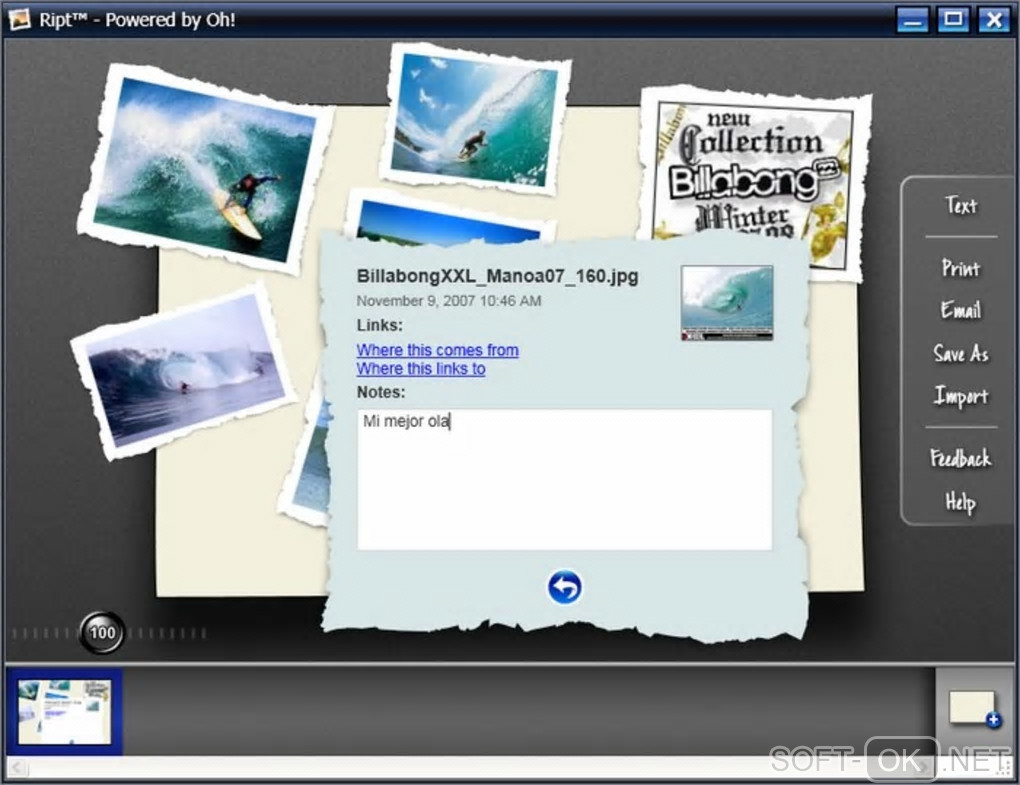Select Import in side menu

961,395
